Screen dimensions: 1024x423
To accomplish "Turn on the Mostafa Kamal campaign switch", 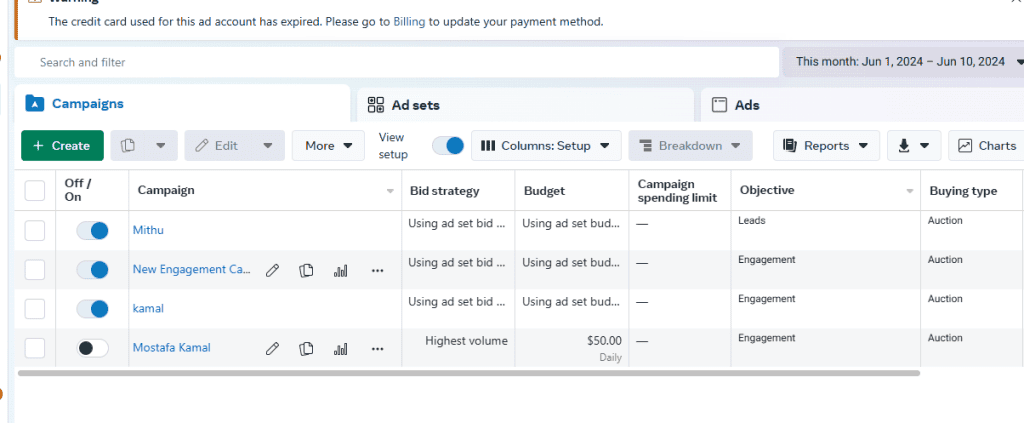I will 92,348.
